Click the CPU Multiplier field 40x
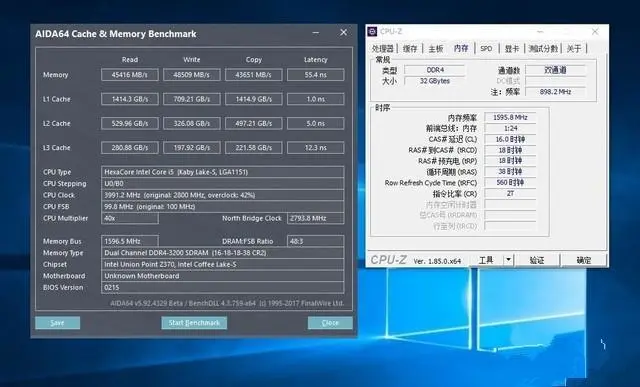Screen dimensions: 640x387 point(130,218)
